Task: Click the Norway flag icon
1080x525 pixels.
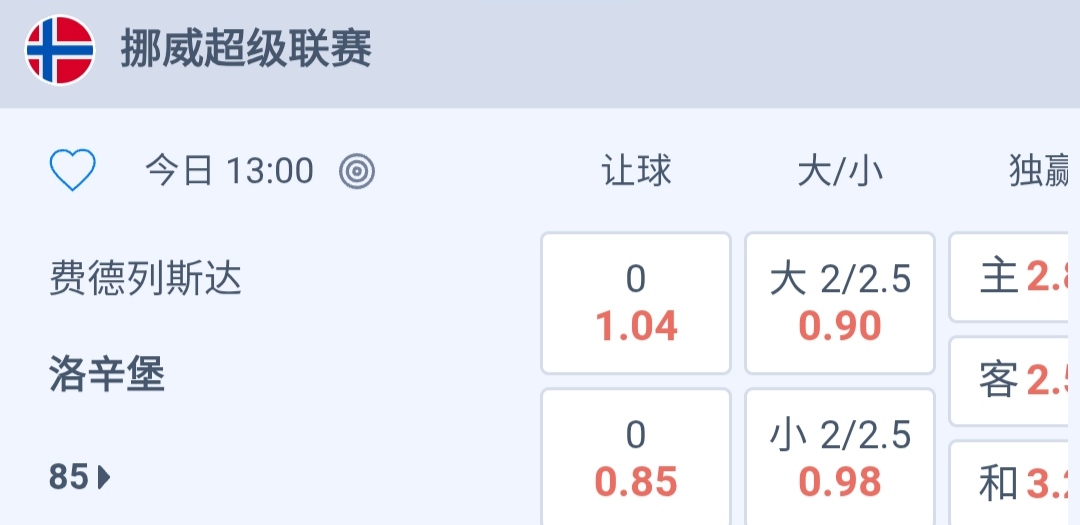Action: click(x=60, y=50)
